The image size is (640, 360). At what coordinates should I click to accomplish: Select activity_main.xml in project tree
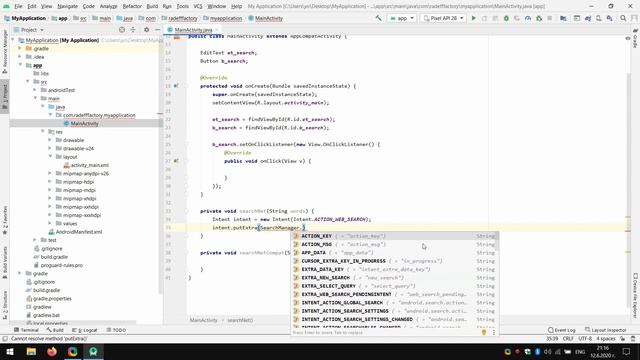point(89,165)
